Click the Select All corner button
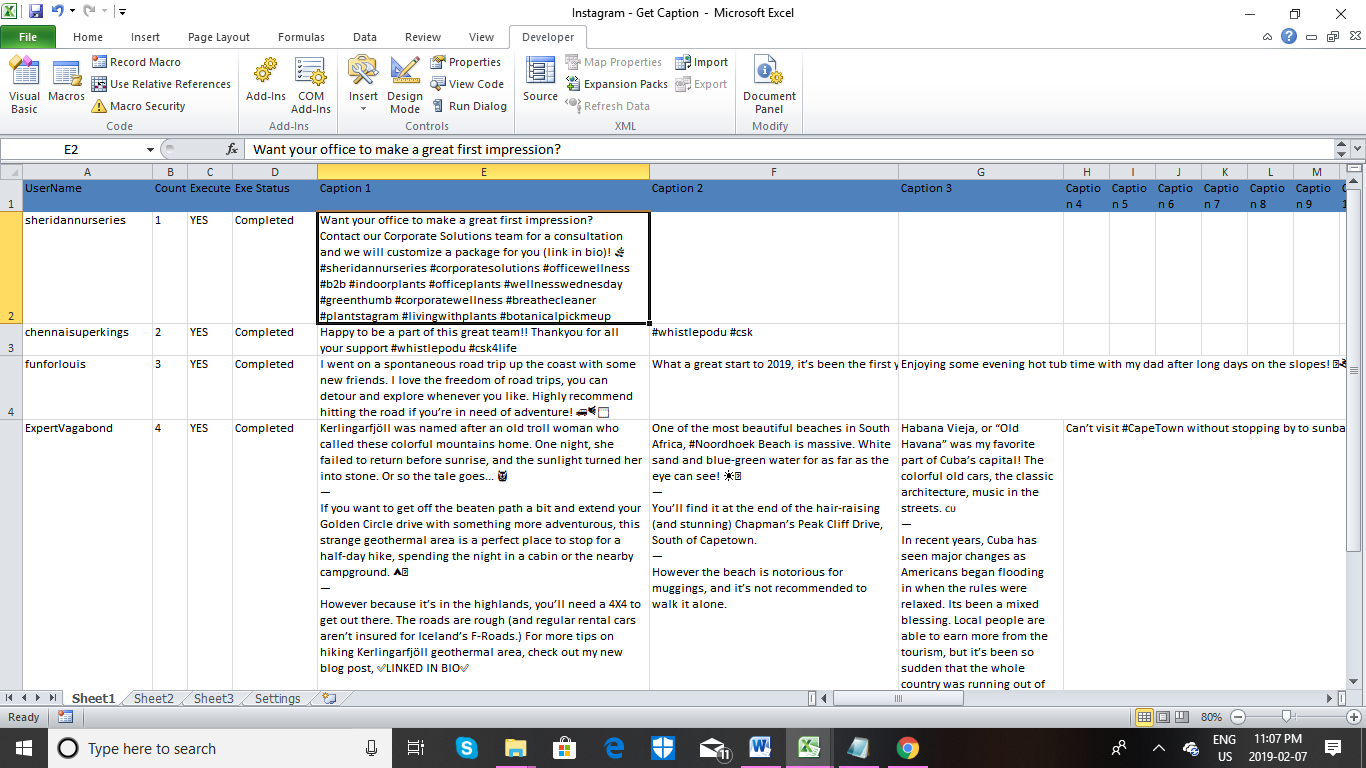 [x=11, y=172]
